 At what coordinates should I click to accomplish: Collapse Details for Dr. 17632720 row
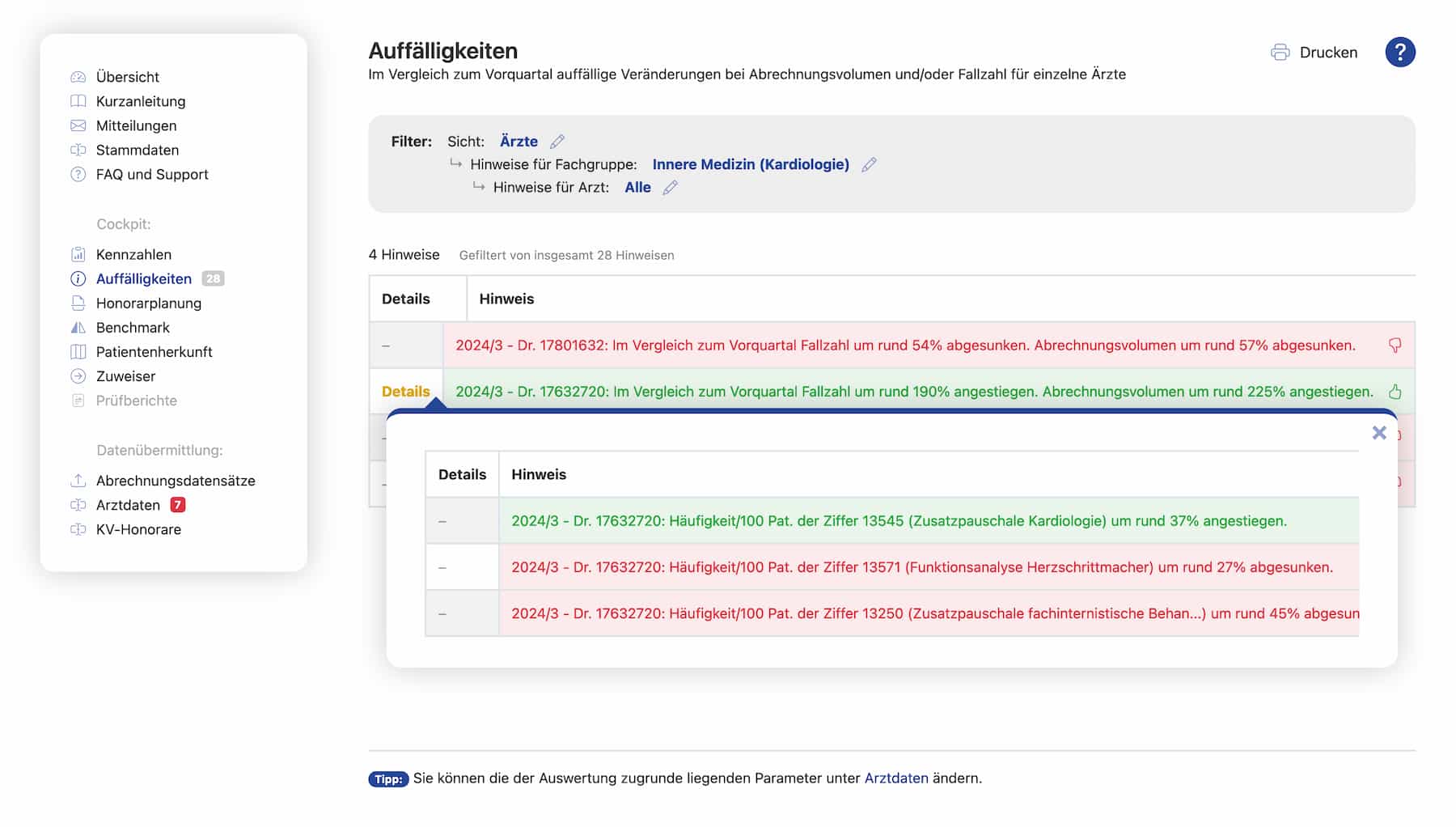coord(405,392)
